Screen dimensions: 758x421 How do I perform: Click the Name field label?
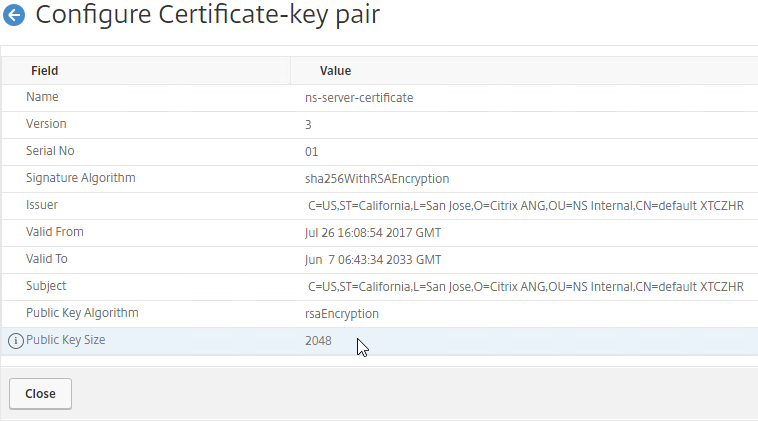click(42, 97)
